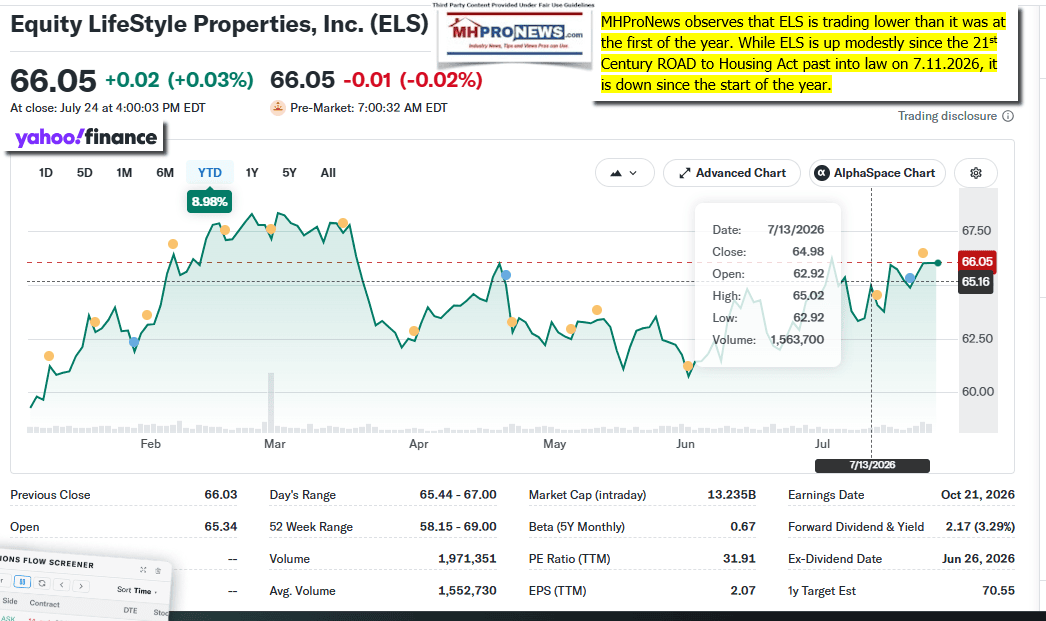The width and height of the screenshot is (1046, 621).
Task: Select the 5Y range tab
Action: 289,173
